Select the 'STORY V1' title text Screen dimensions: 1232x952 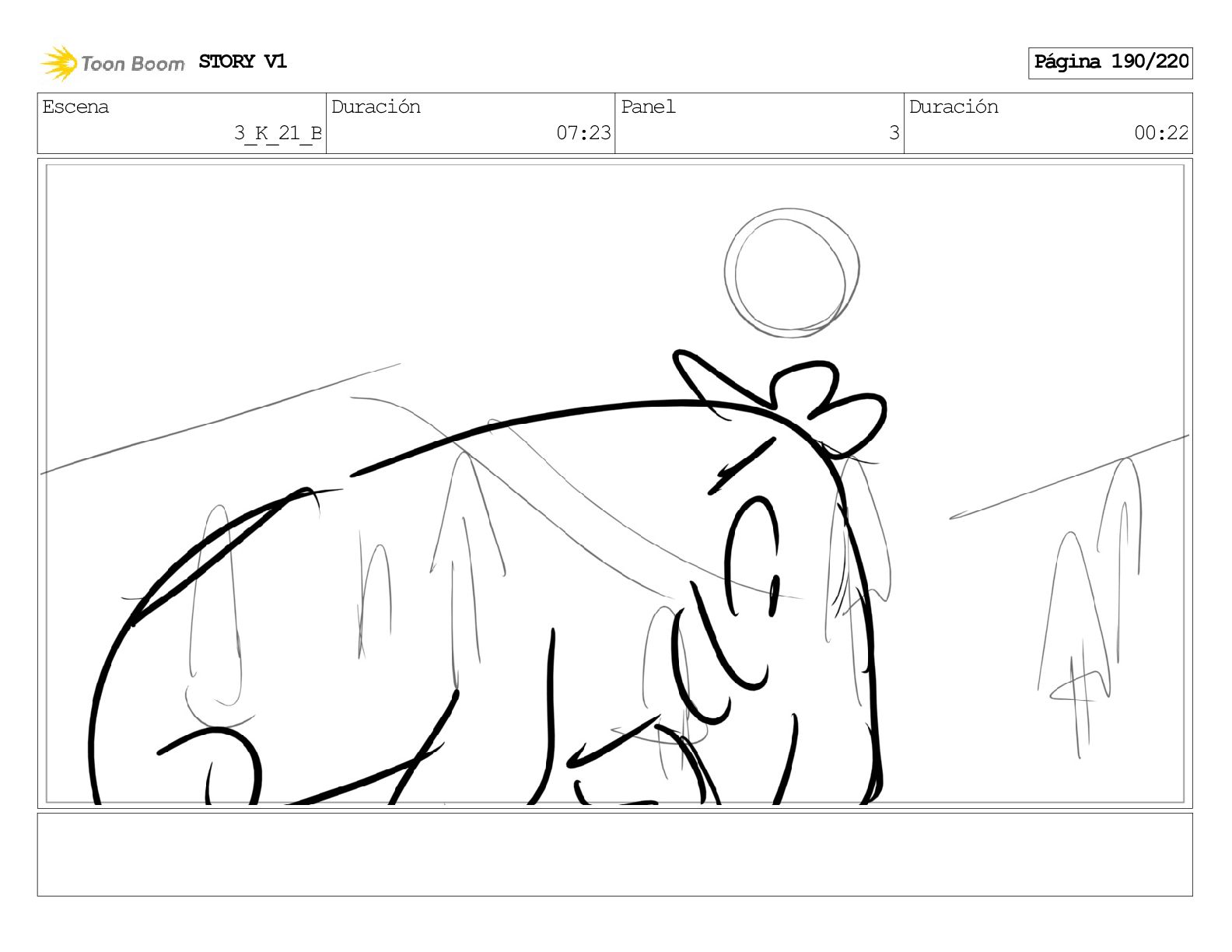(243, 61)
